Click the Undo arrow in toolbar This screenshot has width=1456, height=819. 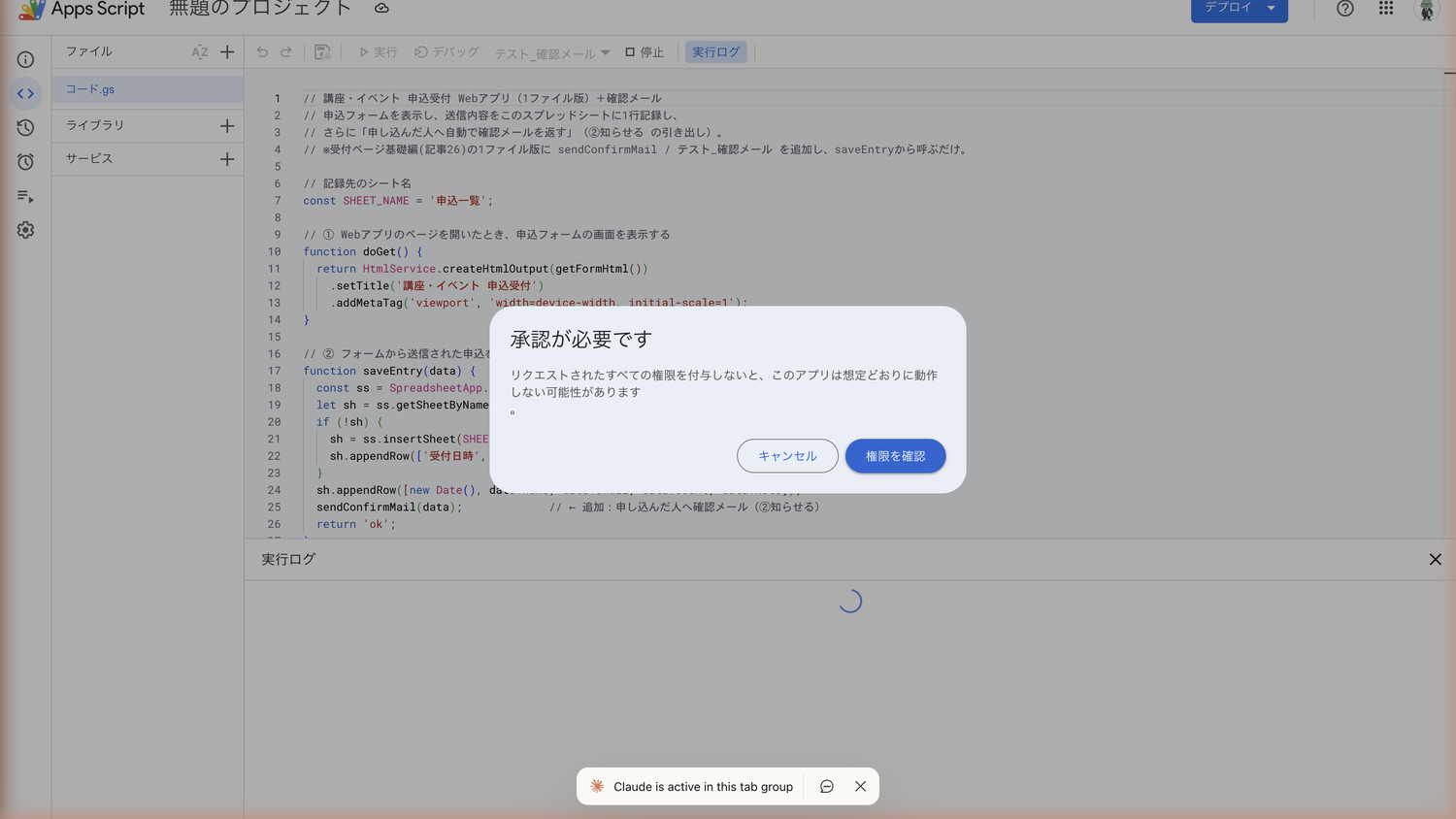click(x=262, y=51)
